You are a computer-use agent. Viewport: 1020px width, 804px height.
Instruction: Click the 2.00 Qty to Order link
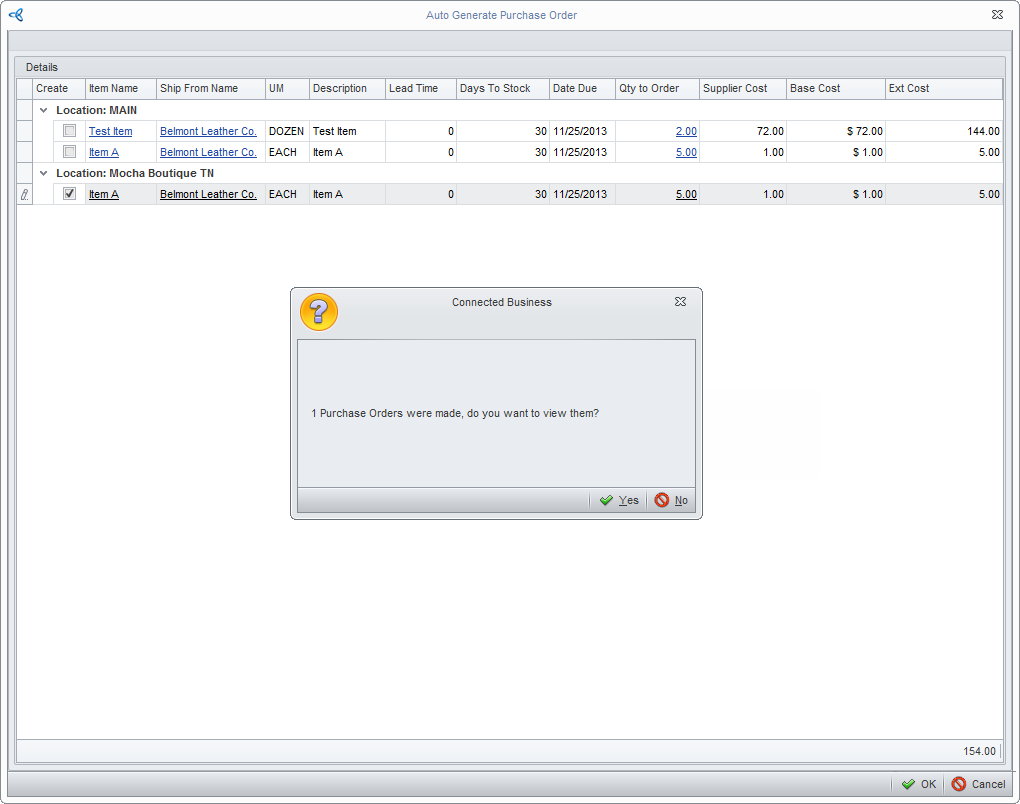tap(686, 131)
